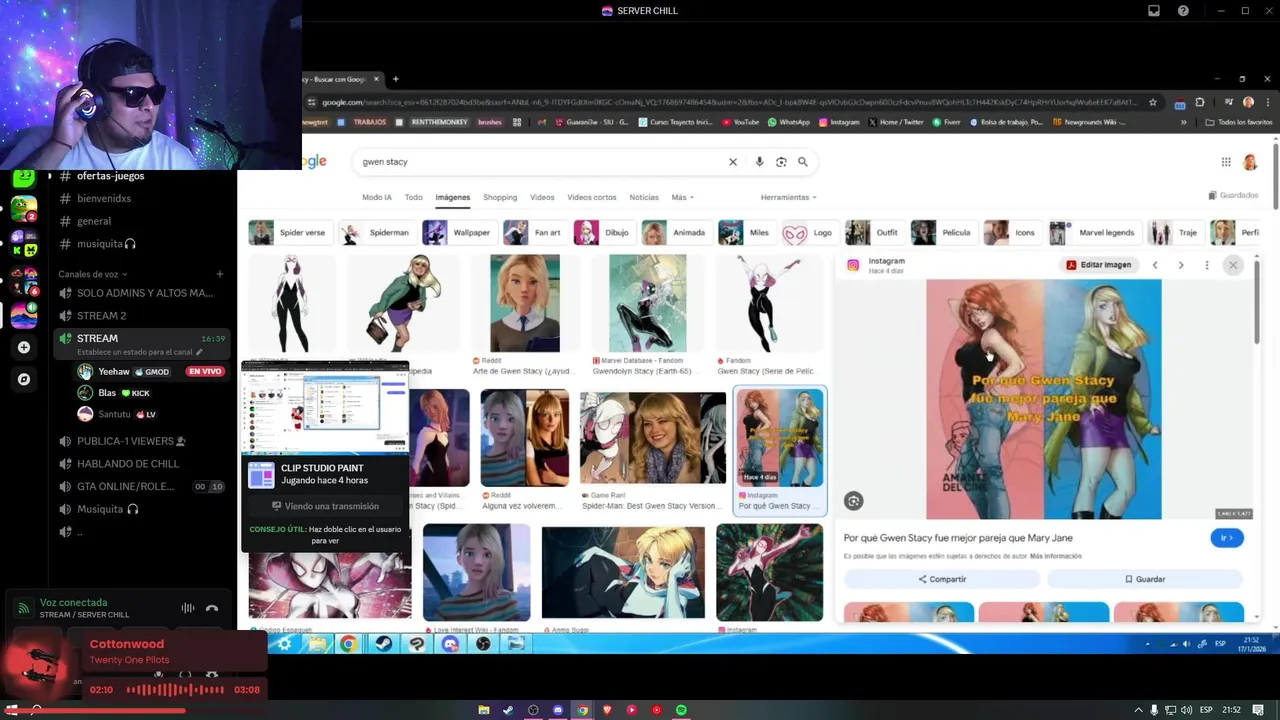This screenshot has height=720, width=1280.
Task: Start a Google voice search
Action: (759, 162)
